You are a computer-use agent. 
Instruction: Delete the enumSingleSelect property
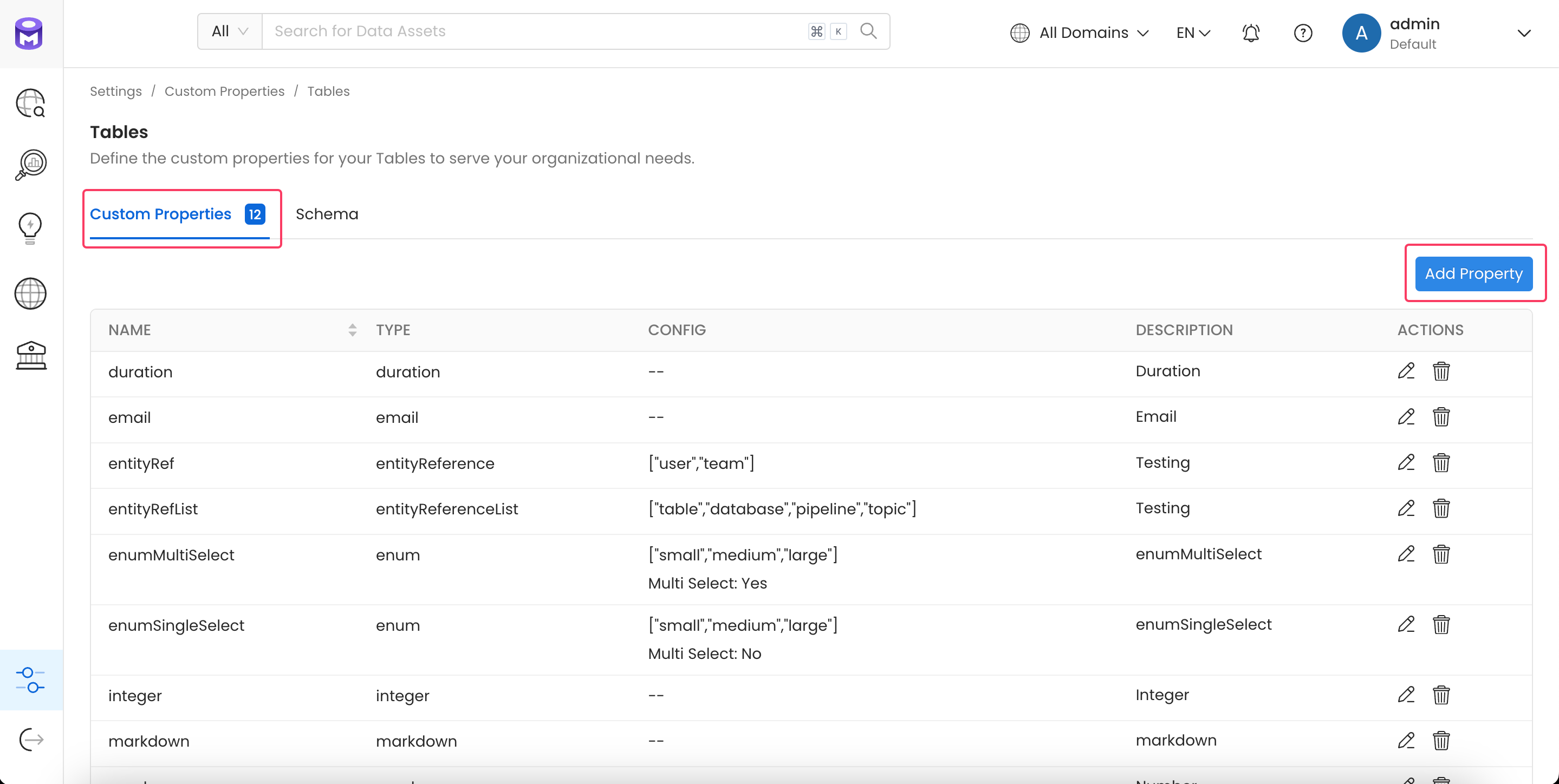click(x=1441, y=624)
